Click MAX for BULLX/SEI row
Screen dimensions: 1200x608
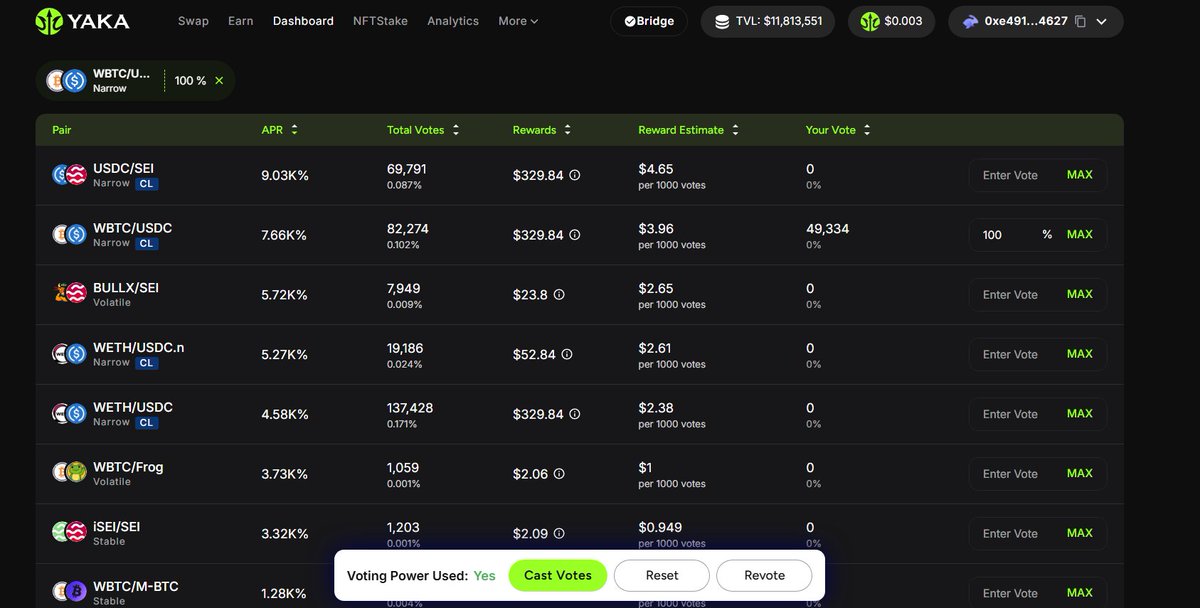[x=1080, y=294]
